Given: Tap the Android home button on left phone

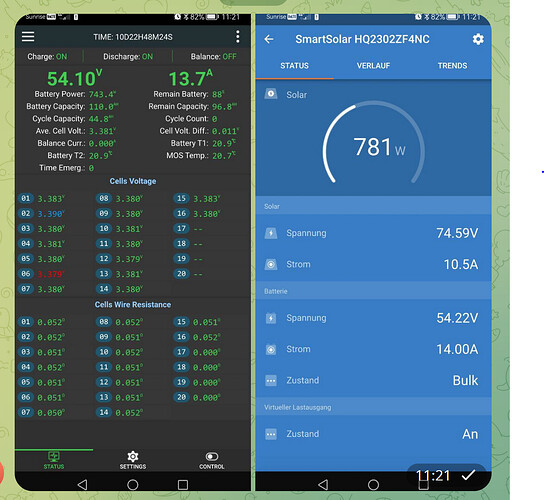Looking at the screenshot, I should tap(133, 485).
